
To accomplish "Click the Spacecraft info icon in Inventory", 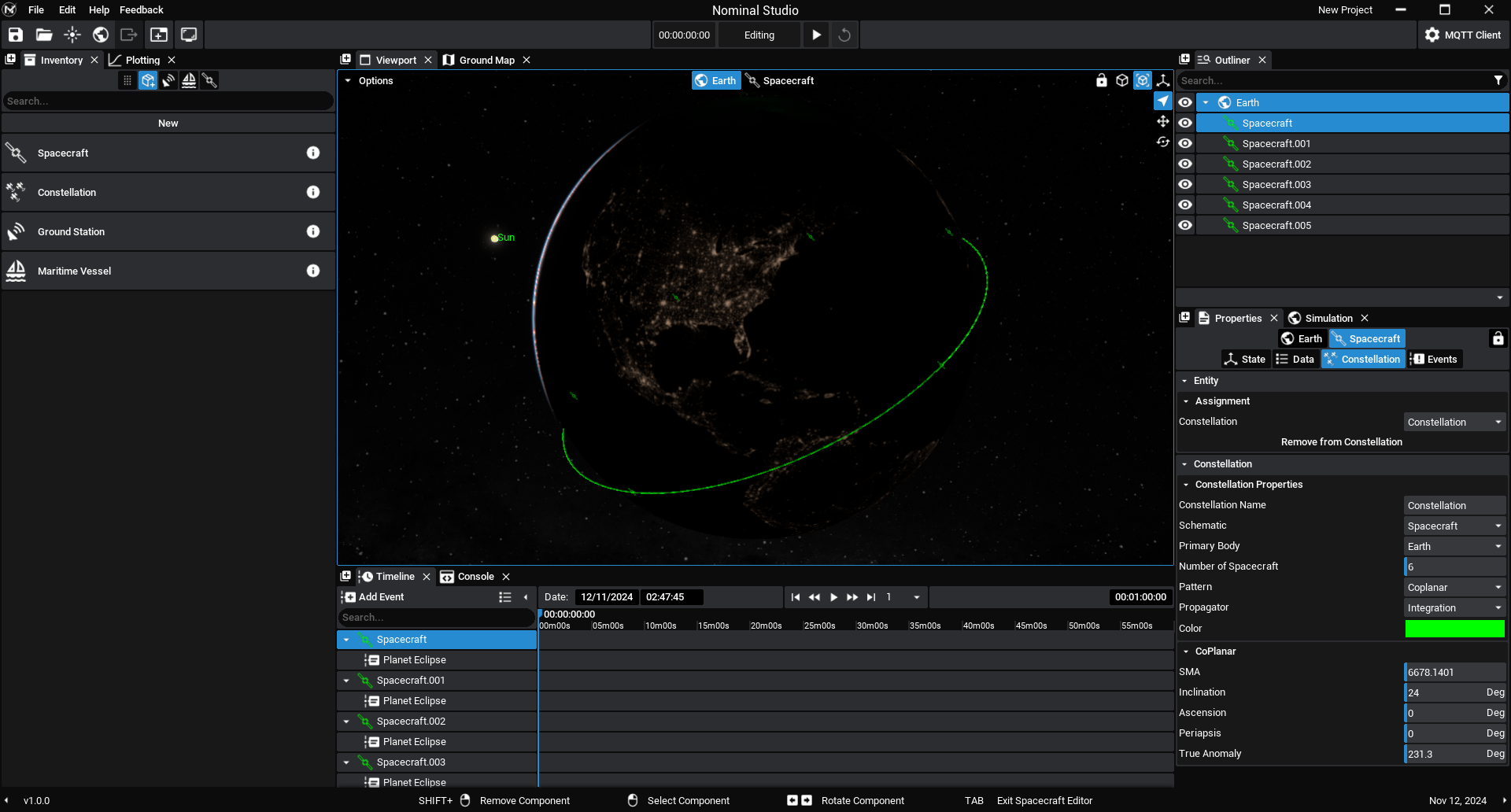I will (x=313, y=153).
